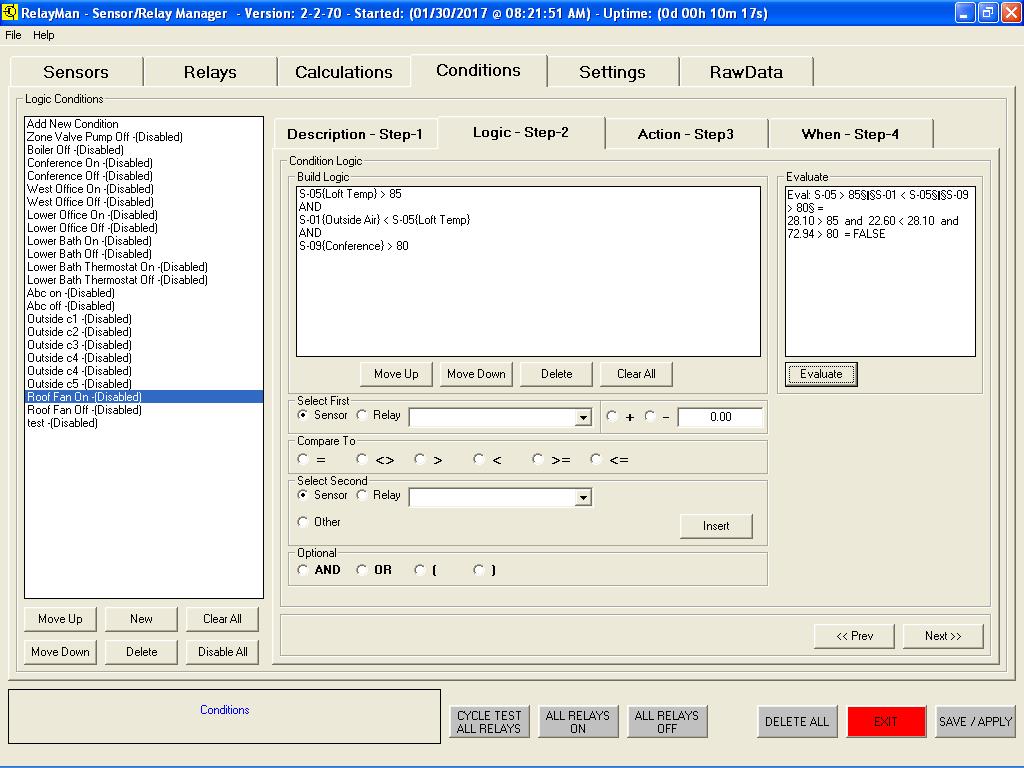Choose Relay option under Select First
The height and width of the screenshot is (768, 1024).
pyautogui.click(x=363, y=415)
